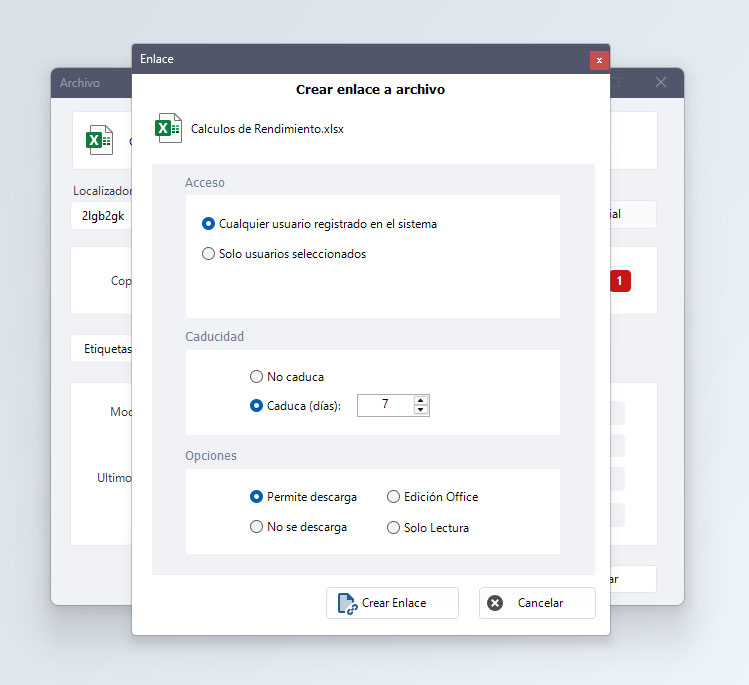Click the 'Archivo' window title

80,83
